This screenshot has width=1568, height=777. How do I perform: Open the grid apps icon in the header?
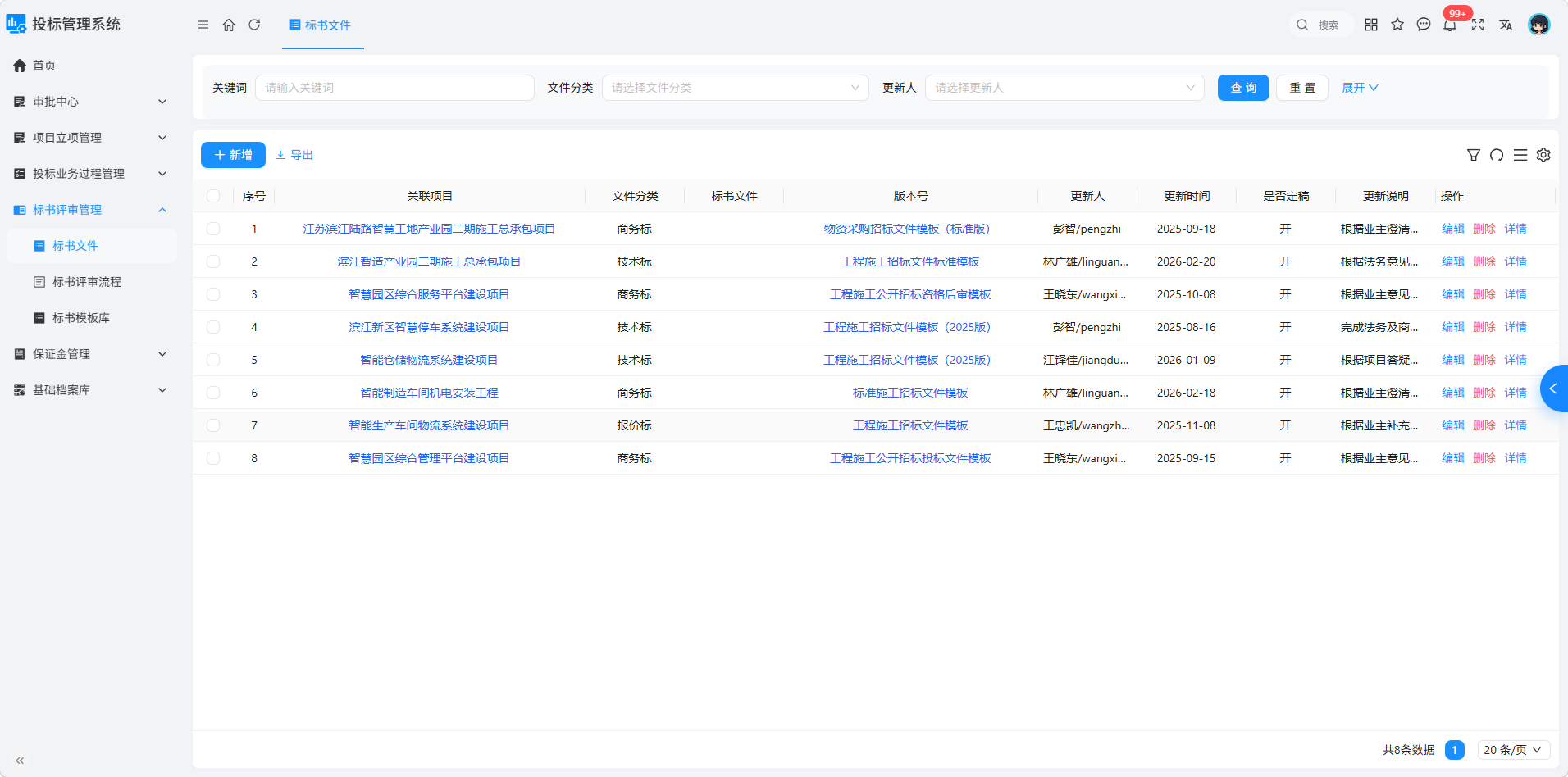(x=1371, y=25)
